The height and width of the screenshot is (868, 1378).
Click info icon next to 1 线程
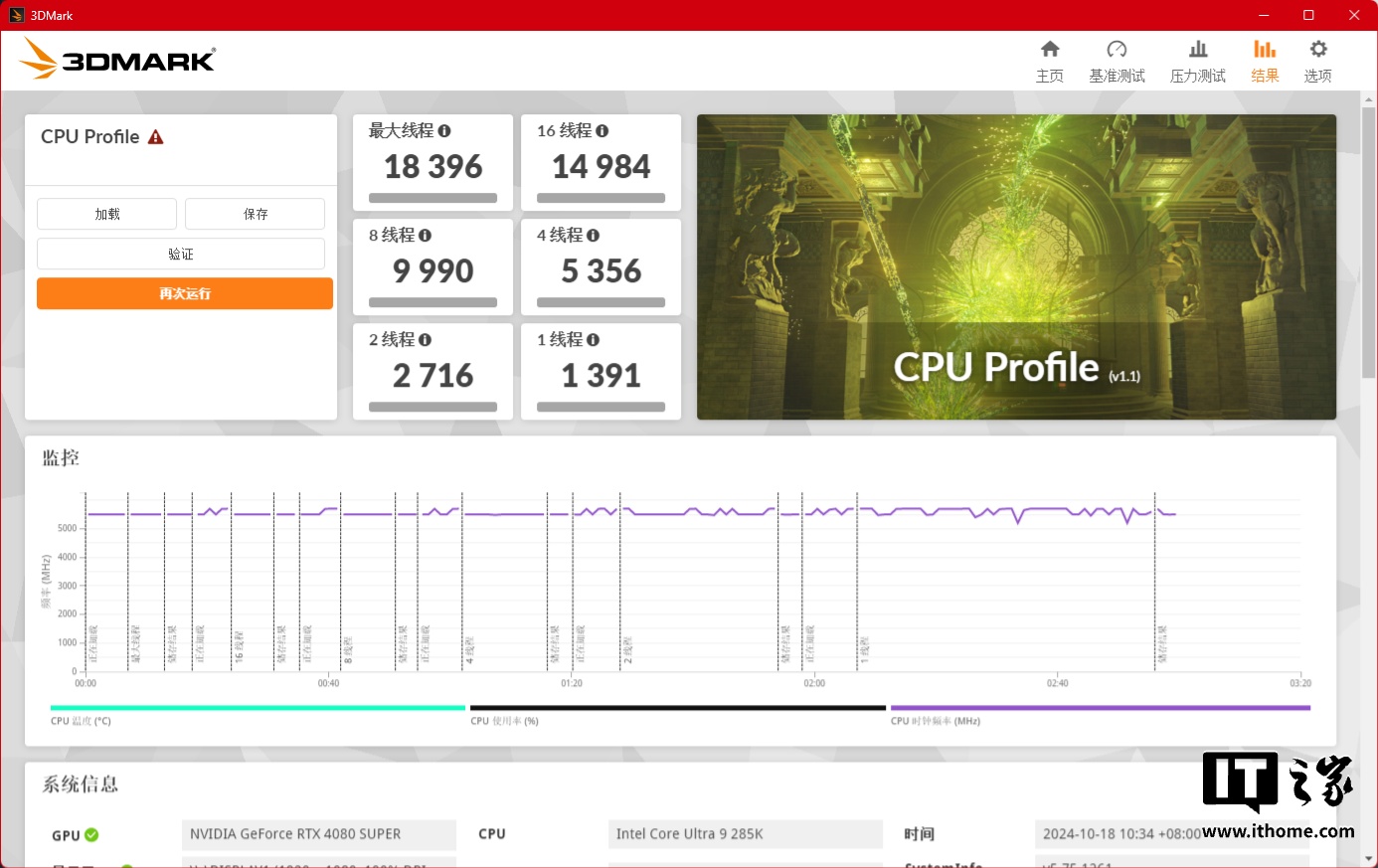tap(594, 340)
